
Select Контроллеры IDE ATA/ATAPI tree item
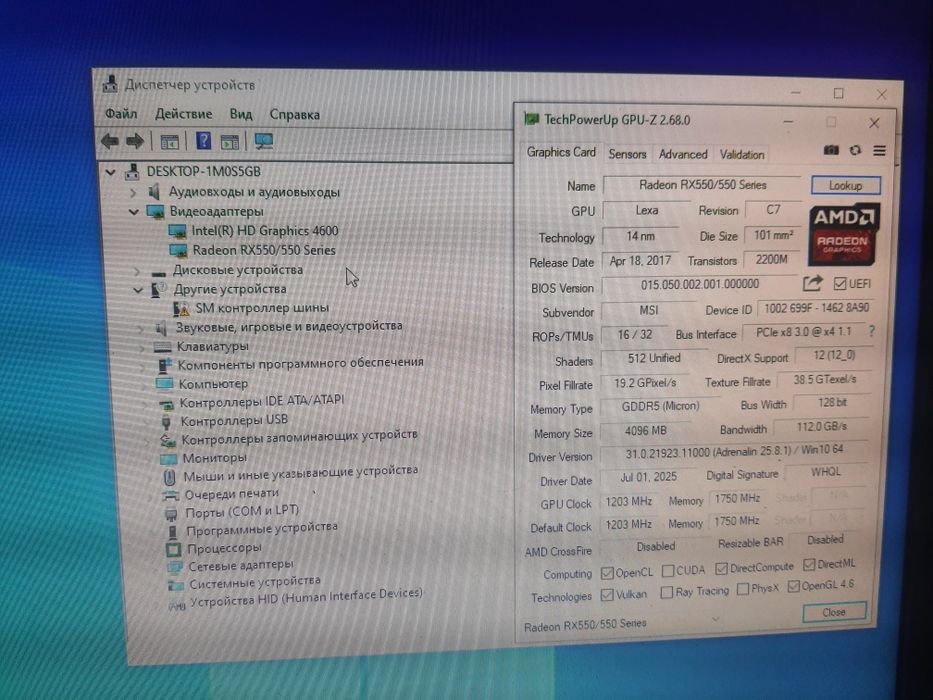pyautogui.click(x=262, y=401)
